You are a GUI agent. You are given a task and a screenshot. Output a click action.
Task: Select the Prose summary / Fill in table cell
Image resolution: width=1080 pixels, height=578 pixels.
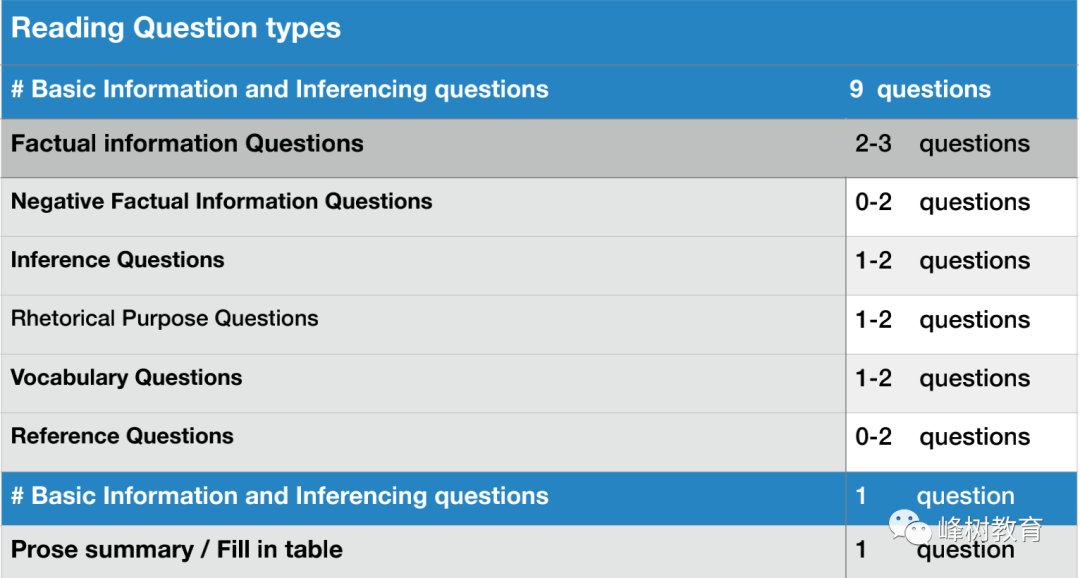coord(424,552)
